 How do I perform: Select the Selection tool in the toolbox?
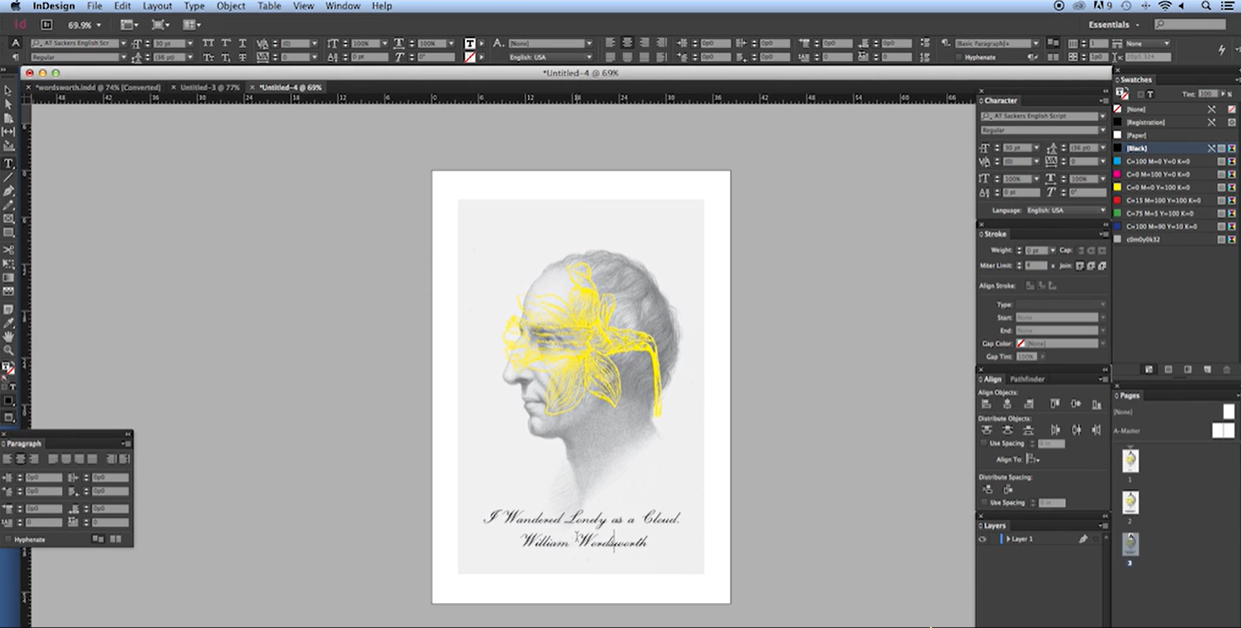[9, 90]
